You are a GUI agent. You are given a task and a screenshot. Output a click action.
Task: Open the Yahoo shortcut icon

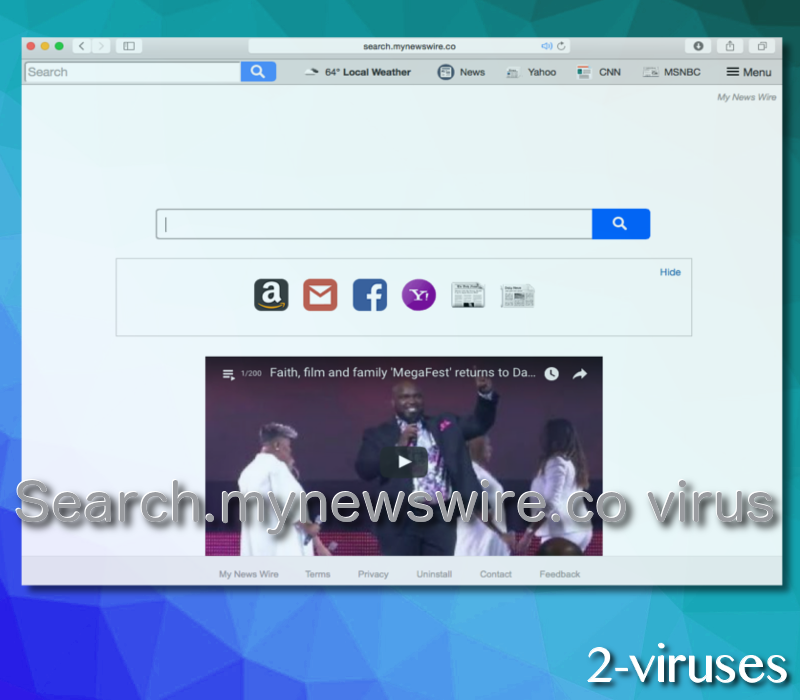pyautogui.click(x=418, y=295)
